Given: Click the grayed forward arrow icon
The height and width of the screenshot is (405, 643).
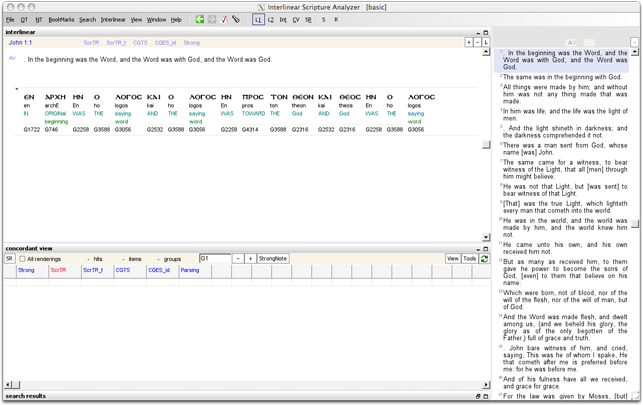Looking at the screenshot, I should coord(212,19).
